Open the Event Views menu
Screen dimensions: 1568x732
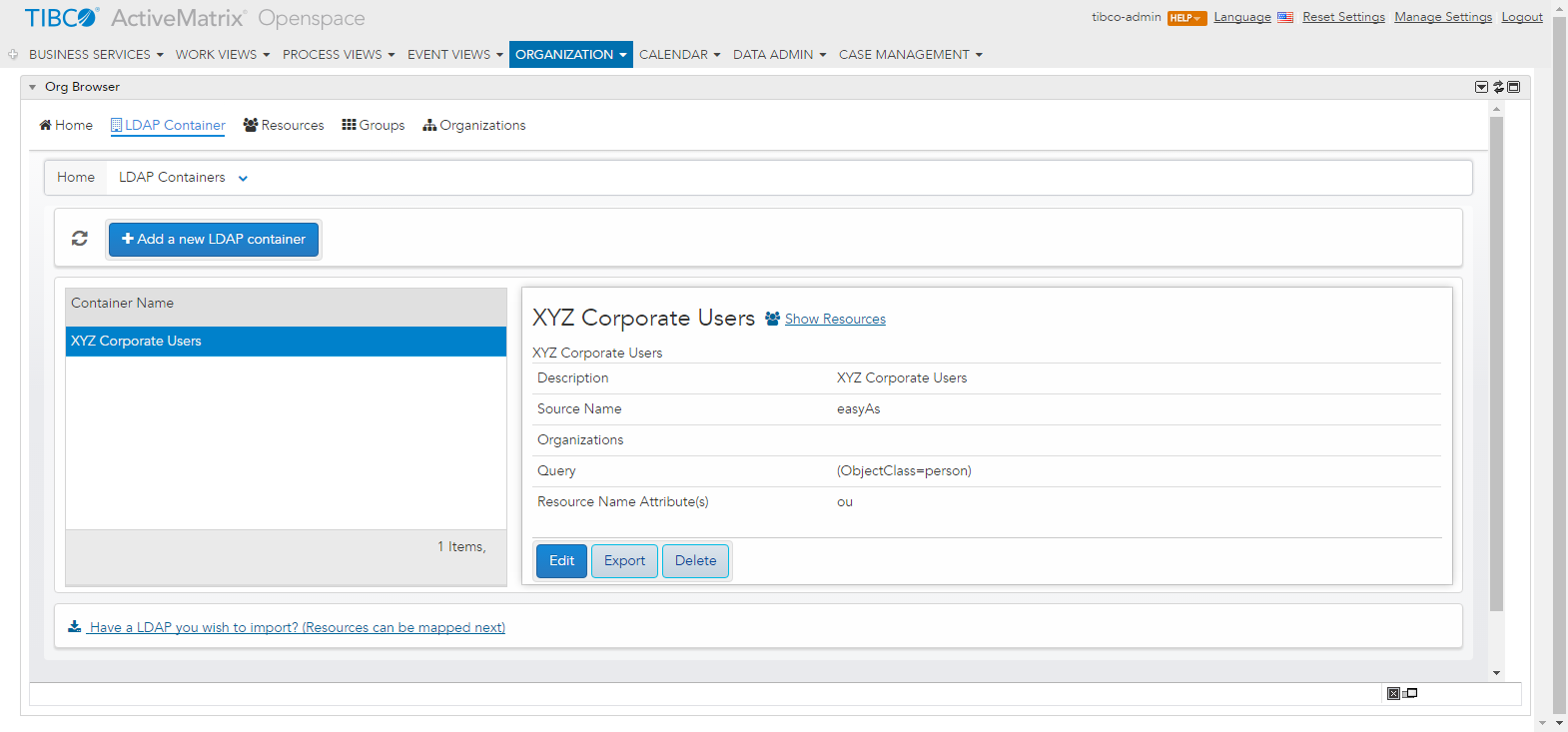click(455, 55)
